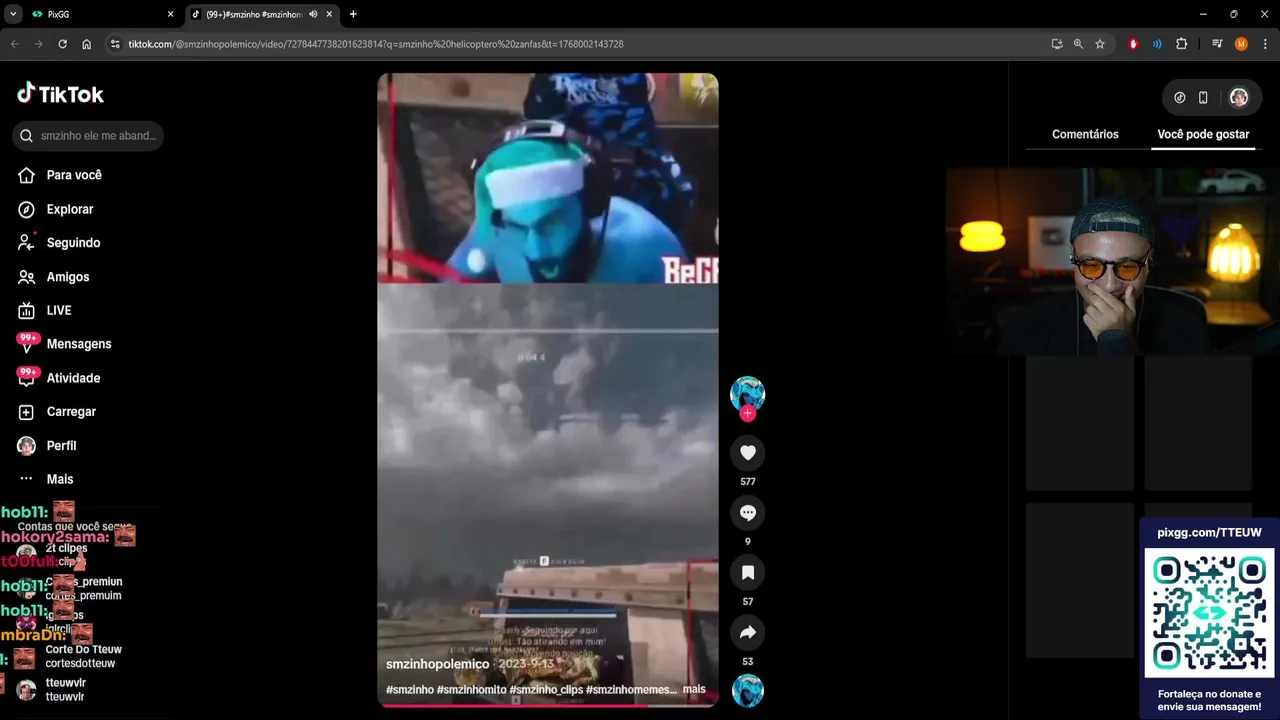This screenshot has width=1280, height=720.
Task: Go back in browser history
Action: click(x=15, y=44)
